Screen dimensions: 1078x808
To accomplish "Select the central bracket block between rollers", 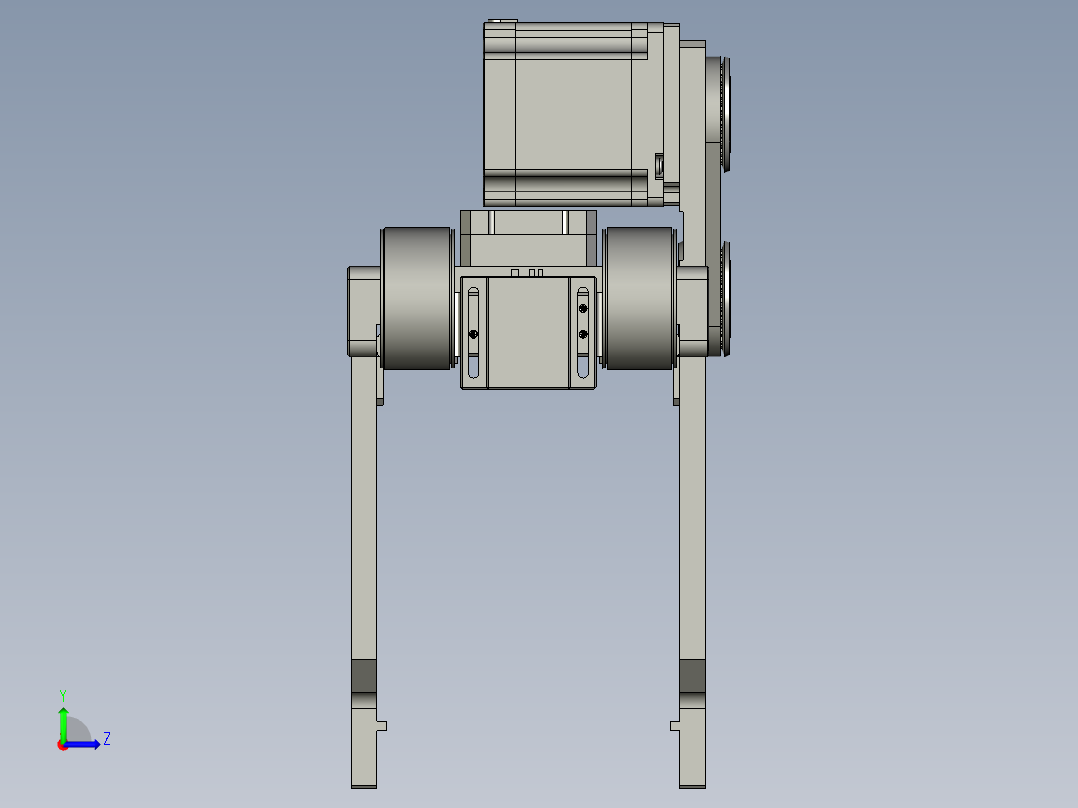I will (528, 332).
